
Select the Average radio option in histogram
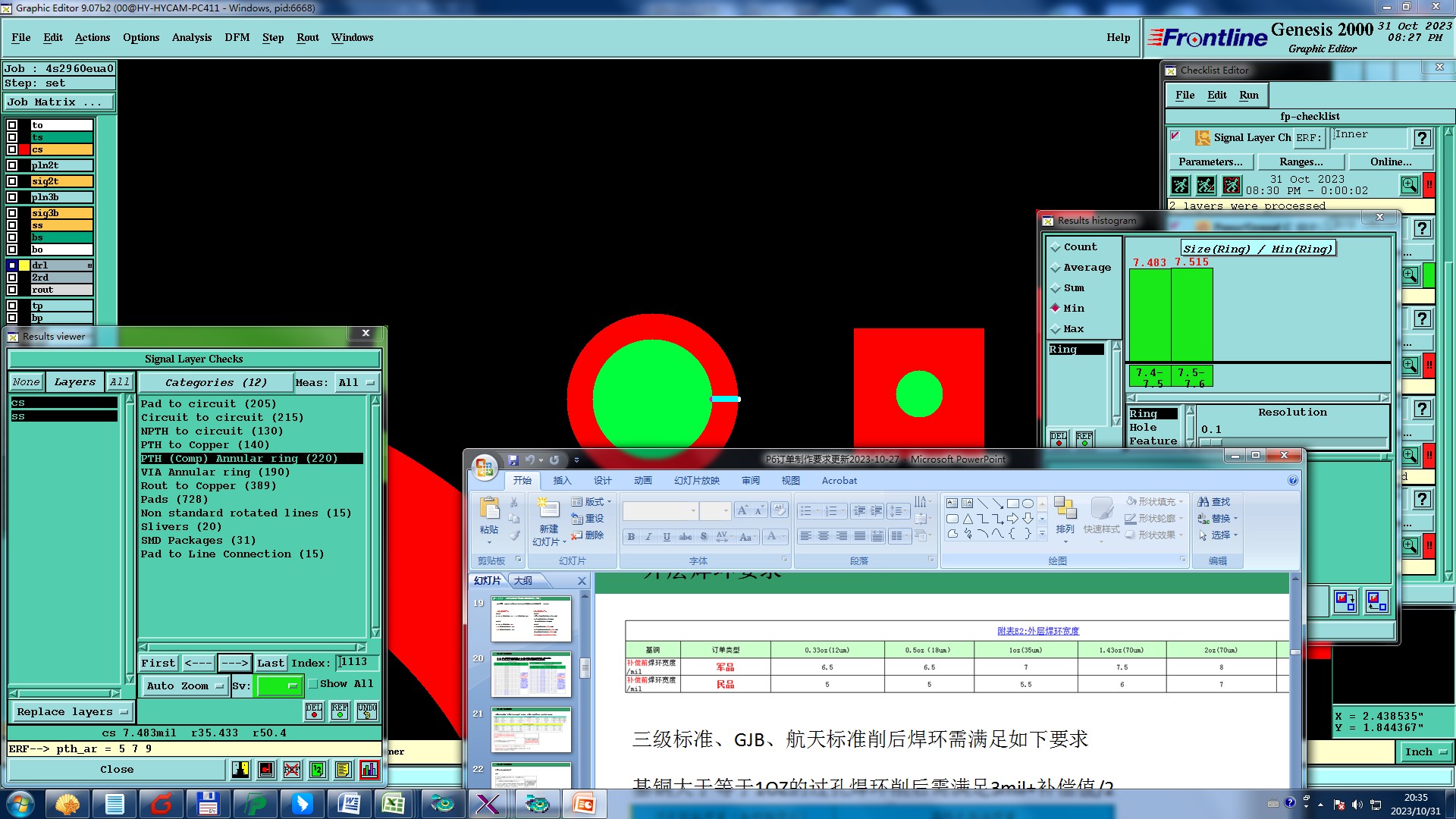1055,268
